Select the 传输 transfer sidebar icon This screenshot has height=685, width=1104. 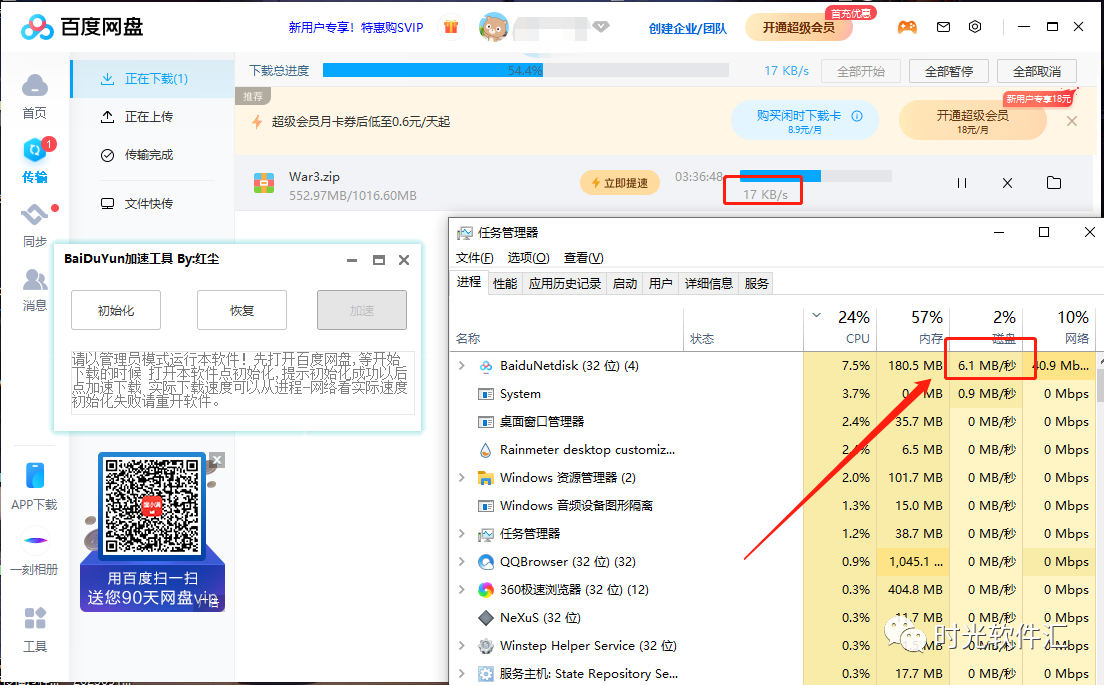(34, 161)
